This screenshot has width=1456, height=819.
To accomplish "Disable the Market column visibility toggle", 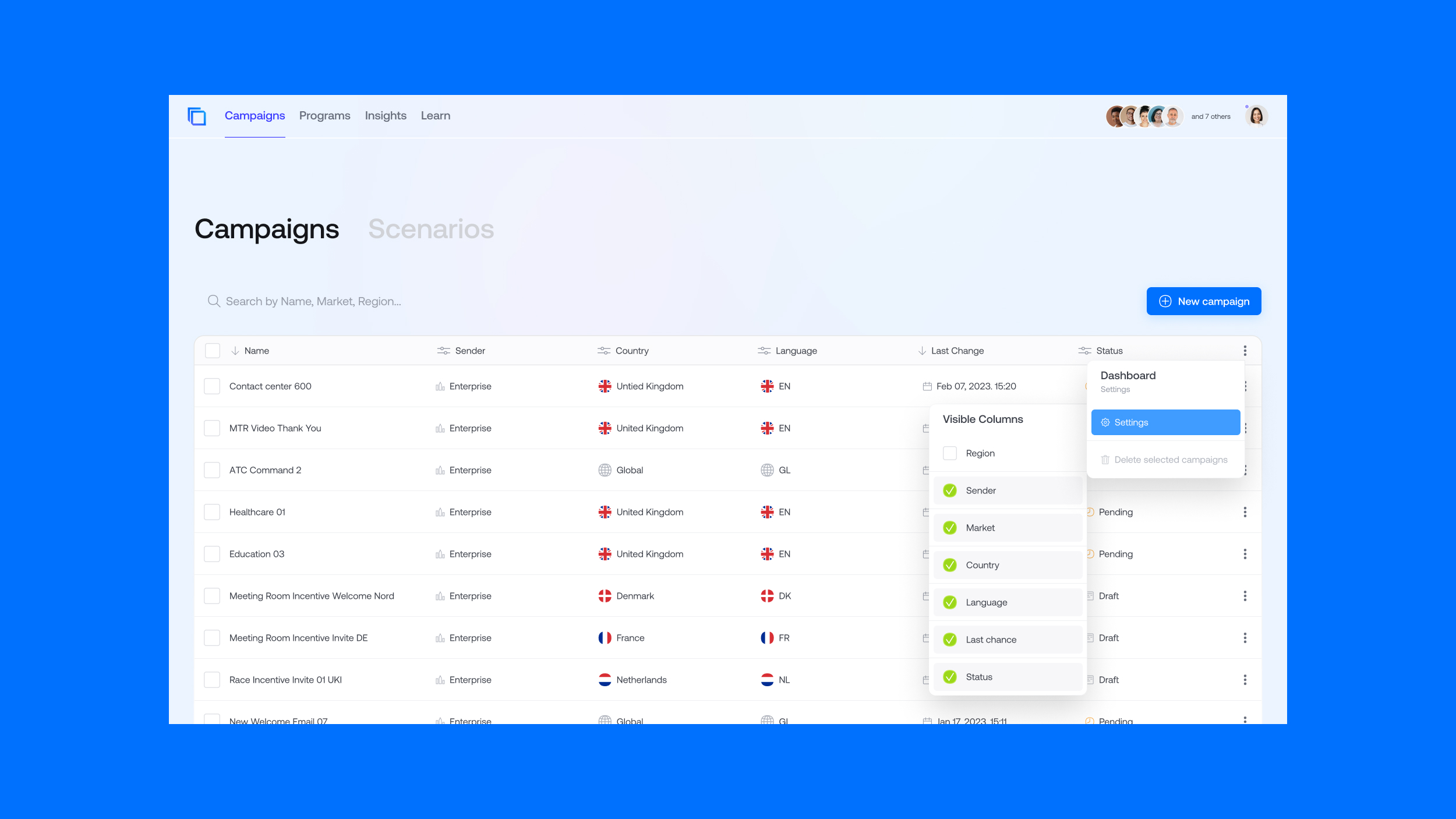I will coord(950,527).
